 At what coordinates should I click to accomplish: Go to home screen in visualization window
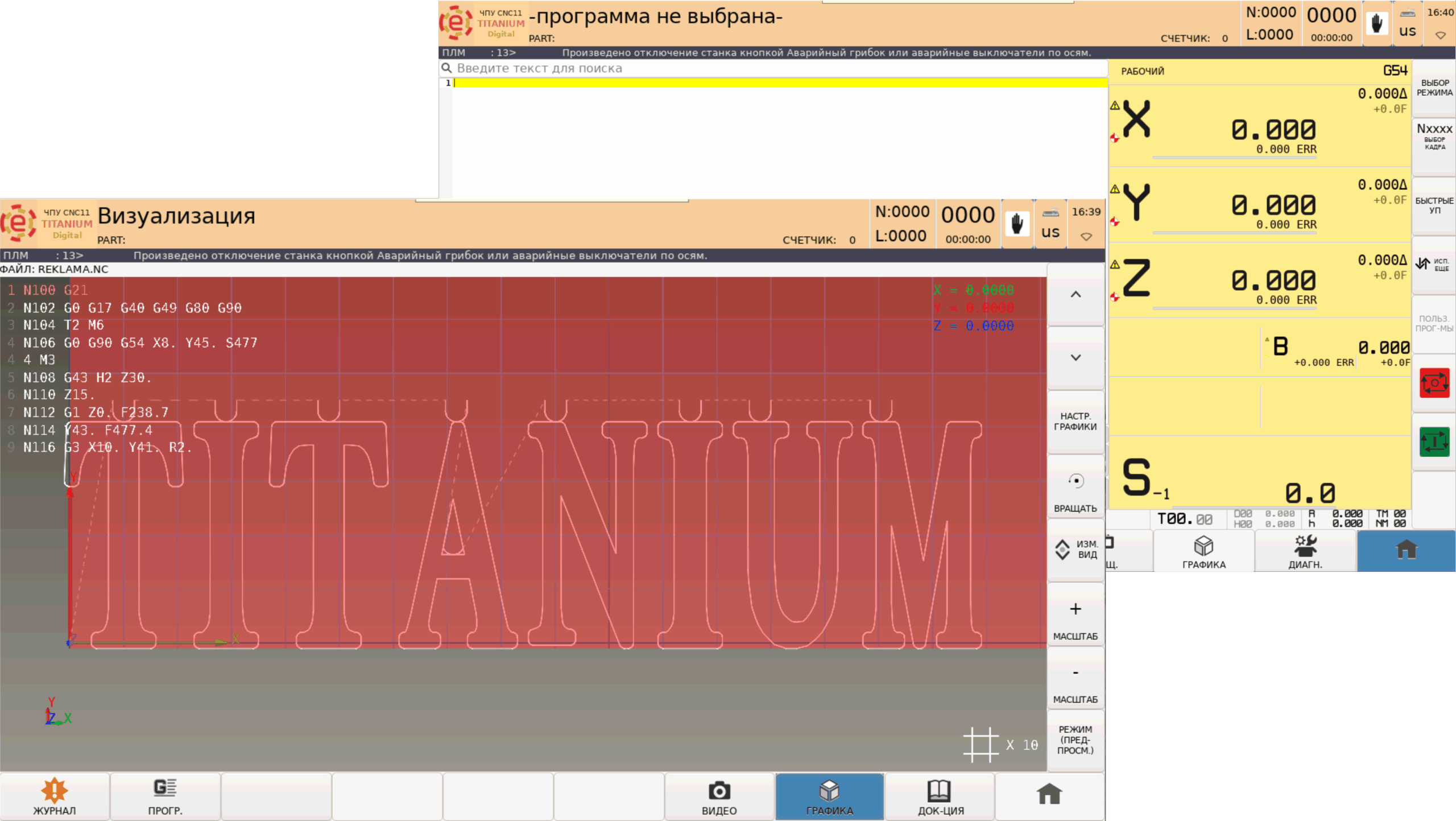1049,797
